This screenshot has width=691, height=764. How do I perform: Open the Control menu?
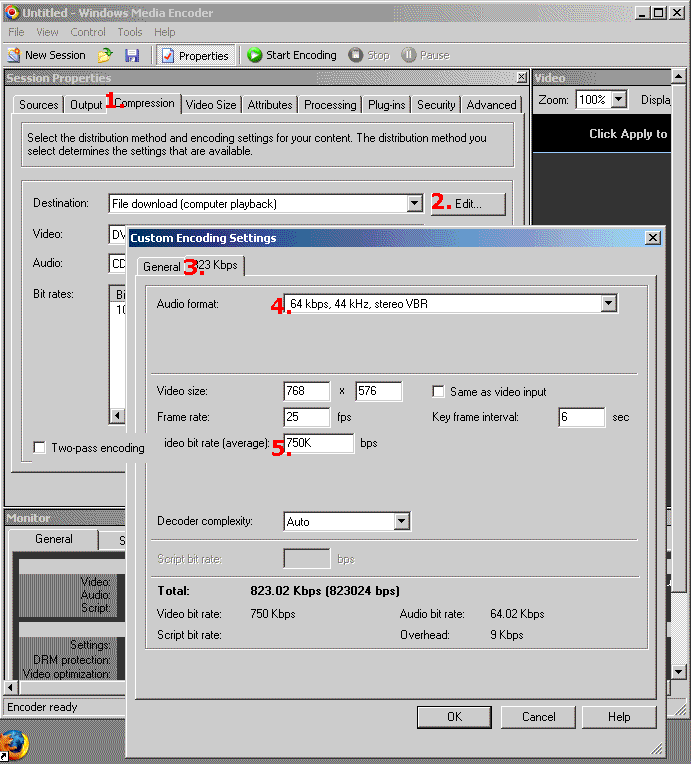coord(88,32)
